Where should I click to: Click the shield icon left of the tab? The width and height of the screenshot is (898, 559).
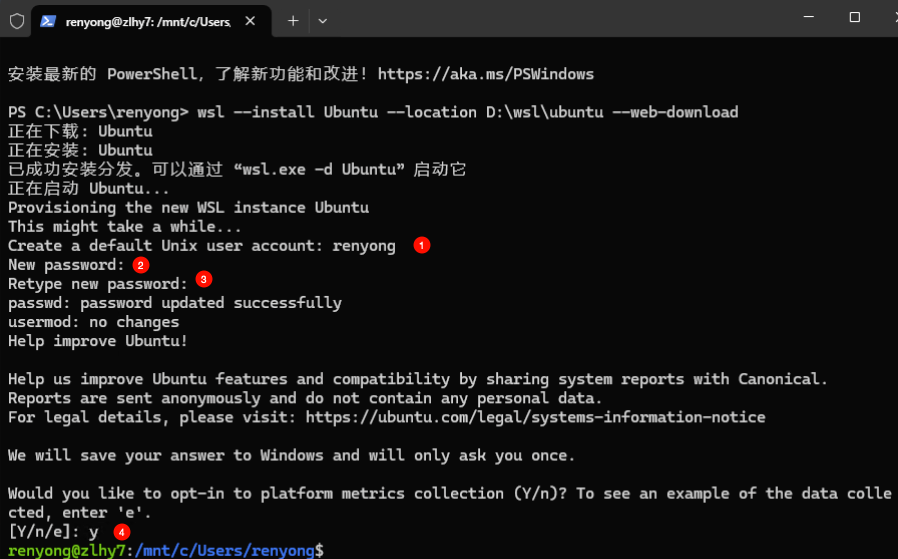click(17, 21)
